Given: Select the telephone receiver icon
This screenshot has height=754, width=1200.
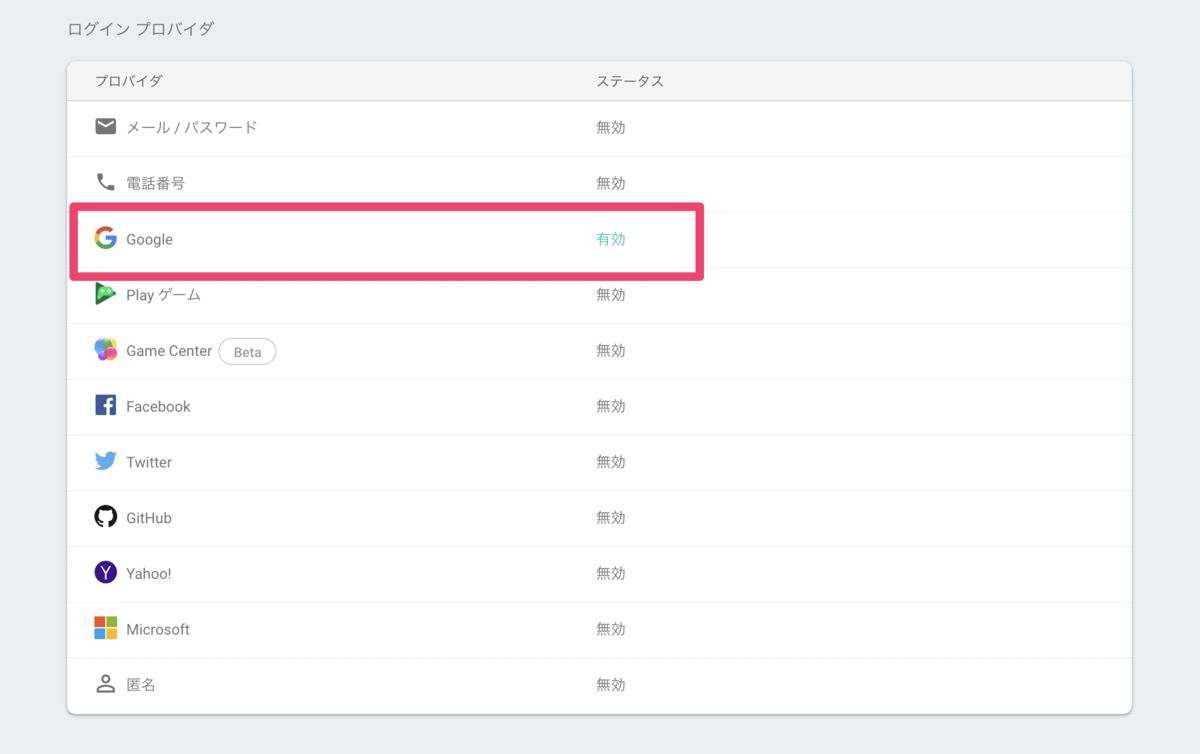Looking at the screenshot, I should [105, 182].
